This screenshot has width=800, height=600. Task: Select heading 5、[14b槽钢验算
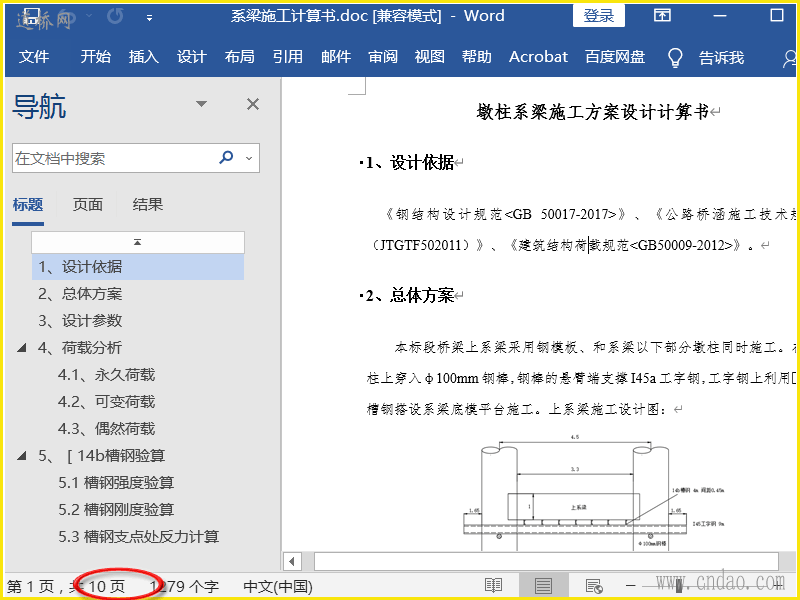(102, 456)
